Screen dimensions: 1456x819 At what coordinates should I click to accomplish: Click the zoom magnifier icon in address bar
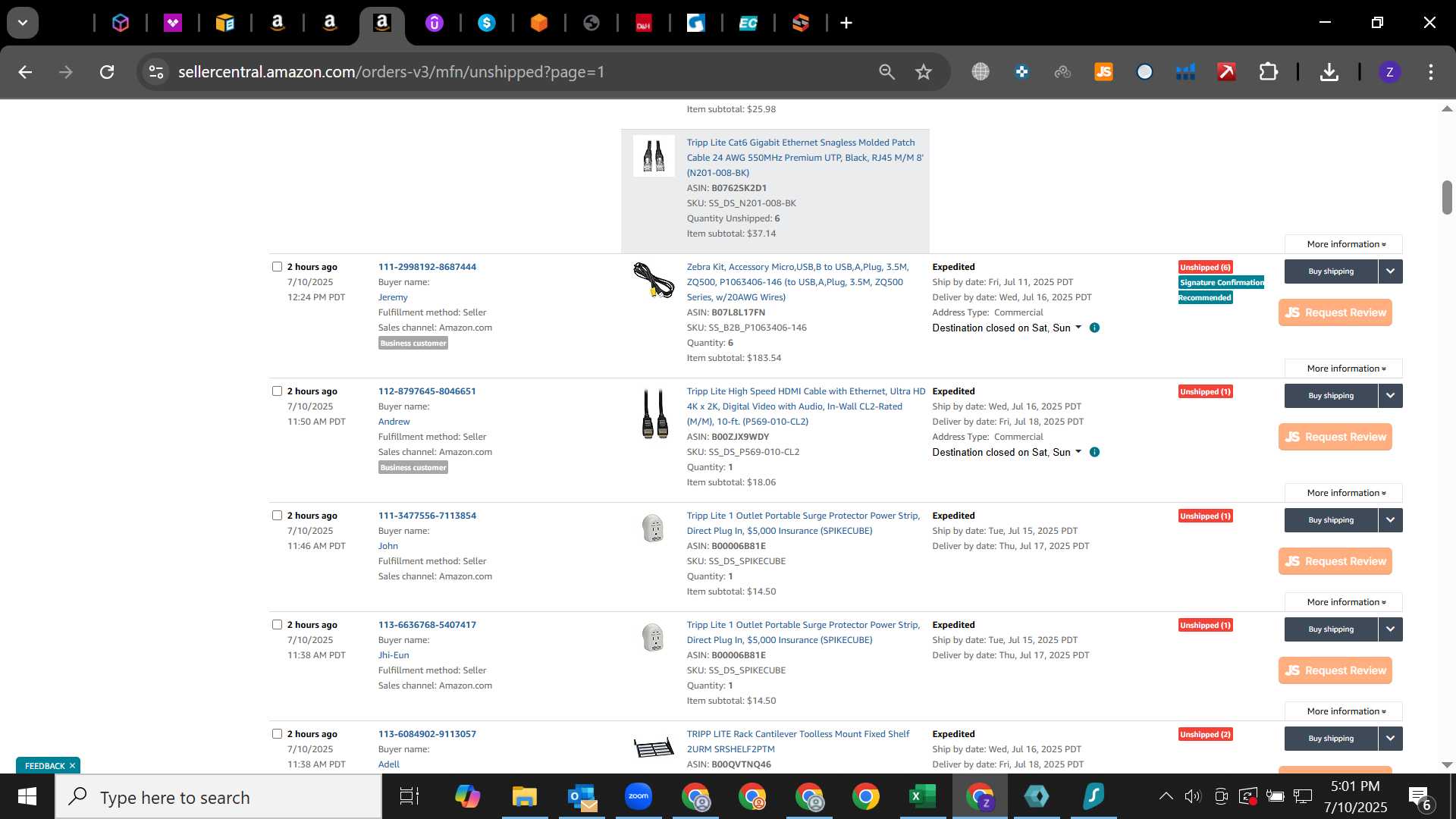[886, 72]
